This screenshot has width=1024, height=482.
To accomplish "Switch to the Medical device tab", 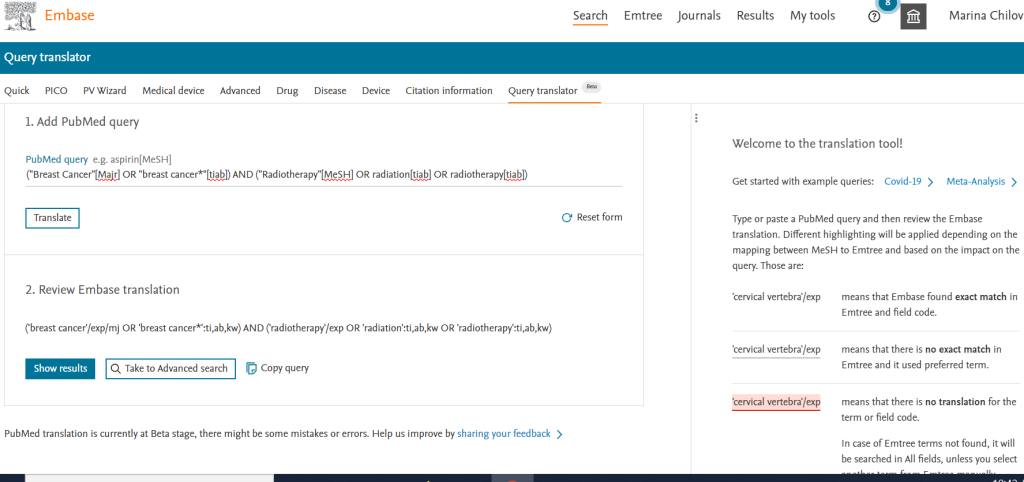I will [x=173, y=91].
